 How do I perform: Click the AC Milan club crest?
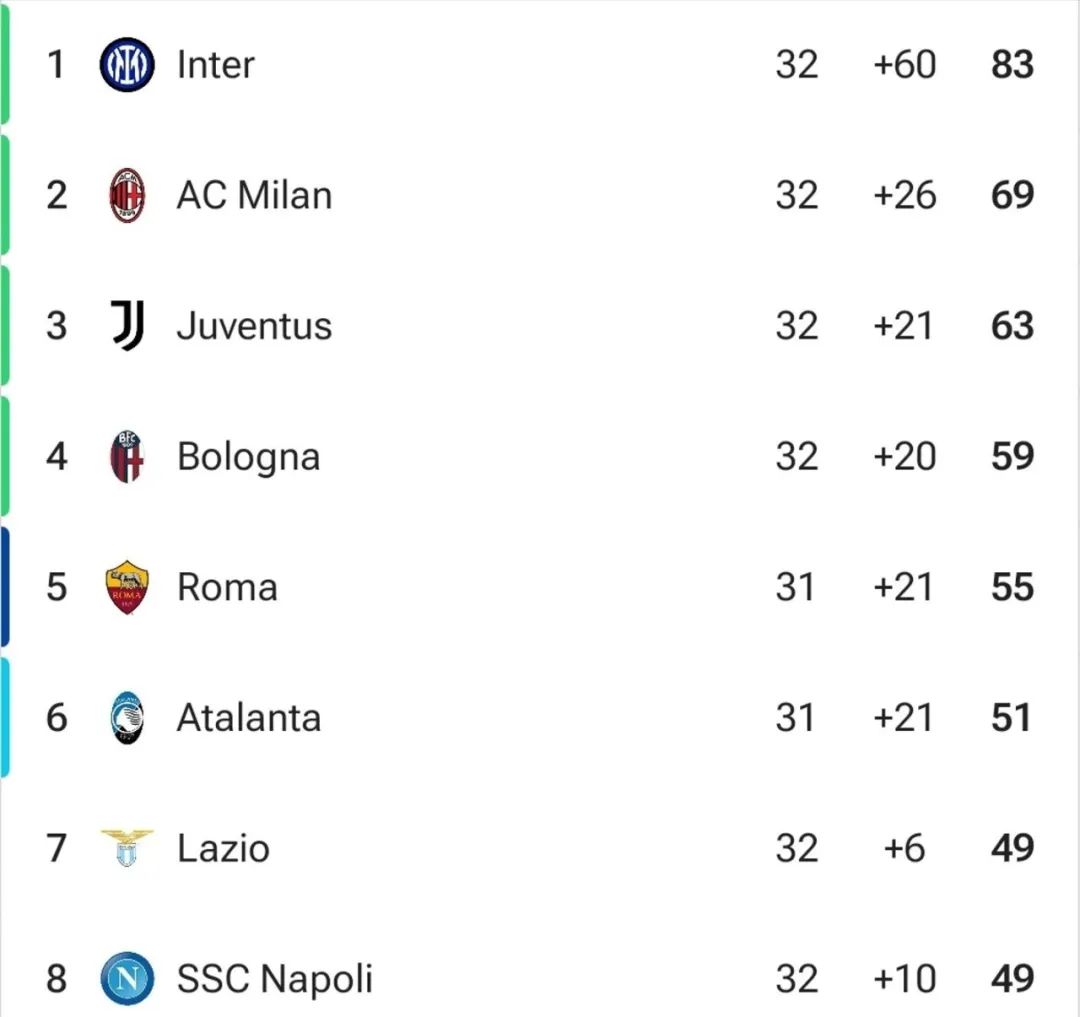coord(127,196)
